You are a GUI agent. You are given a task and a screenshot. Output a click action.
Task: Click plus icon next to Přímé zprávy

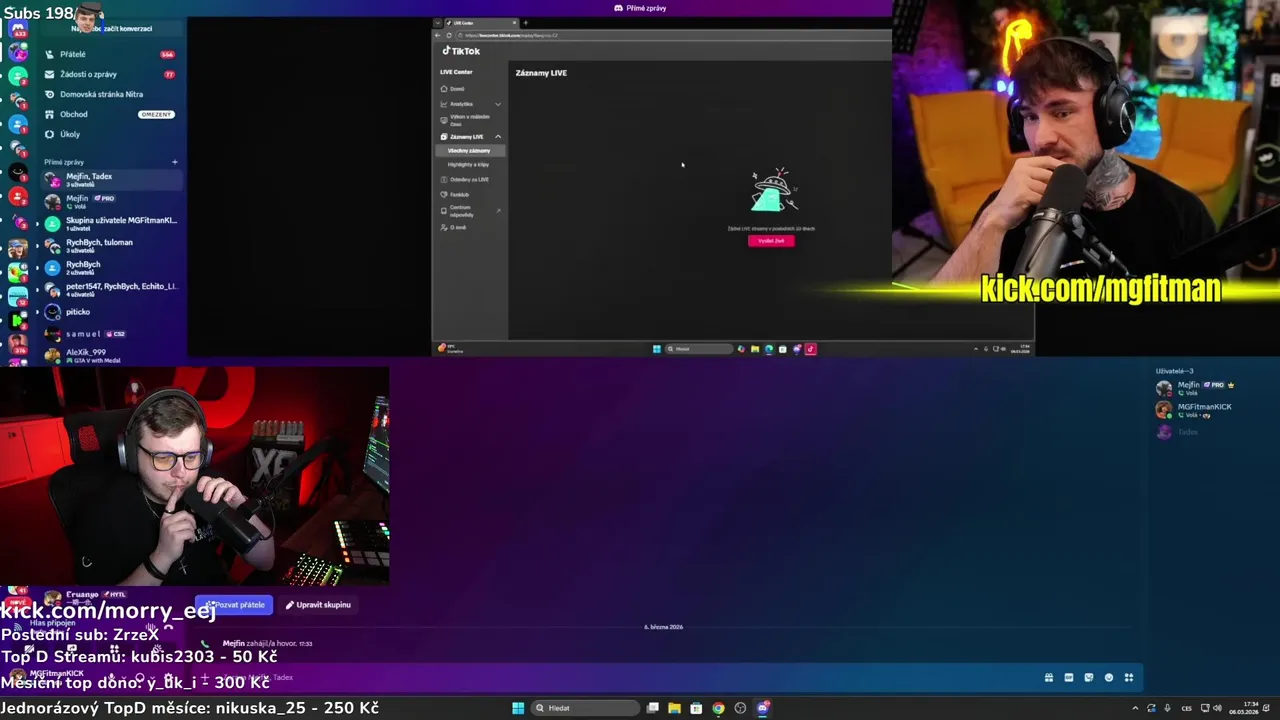coord(174,162)
